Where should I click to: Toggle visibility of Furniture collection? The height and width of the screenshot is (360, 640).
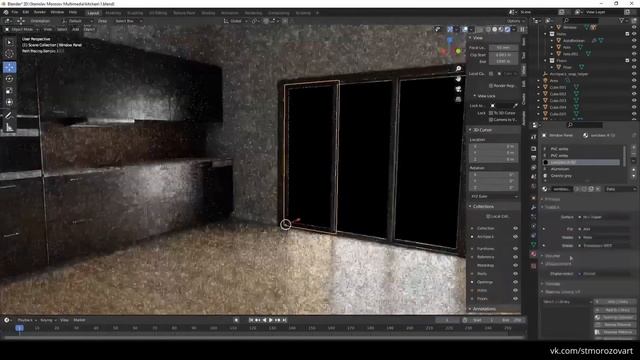pos(516,249)
